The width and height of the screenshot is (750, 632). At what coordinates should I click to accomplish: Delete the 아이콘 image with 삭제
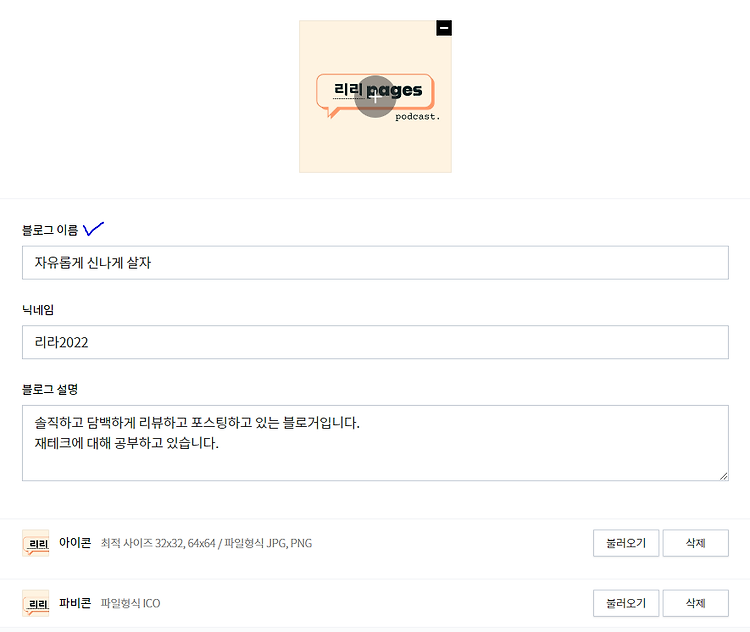[x=695, y=543]
